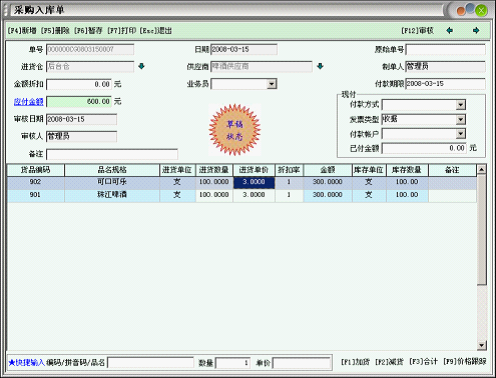Image resolution: width=496 pixels, height=378 pixels.
Task: Expand the 付款方式 dropdown
Action: pos(461,105)
